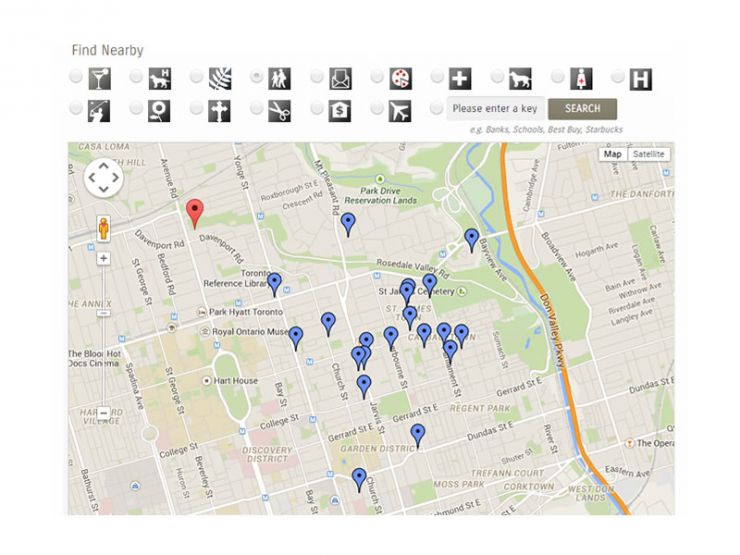
Task: Select the hospital plus-sign radio button
Action: pyautogui.click(x=438, y=77)
